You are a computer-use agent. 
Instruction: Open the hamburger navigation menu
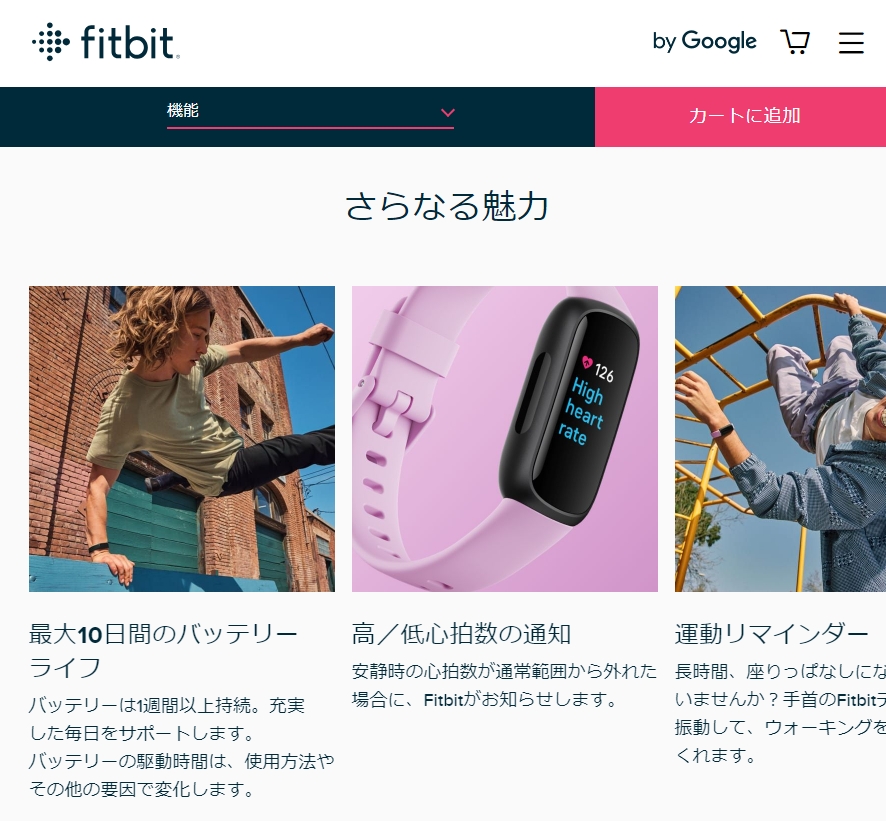[x=851, y=42]
